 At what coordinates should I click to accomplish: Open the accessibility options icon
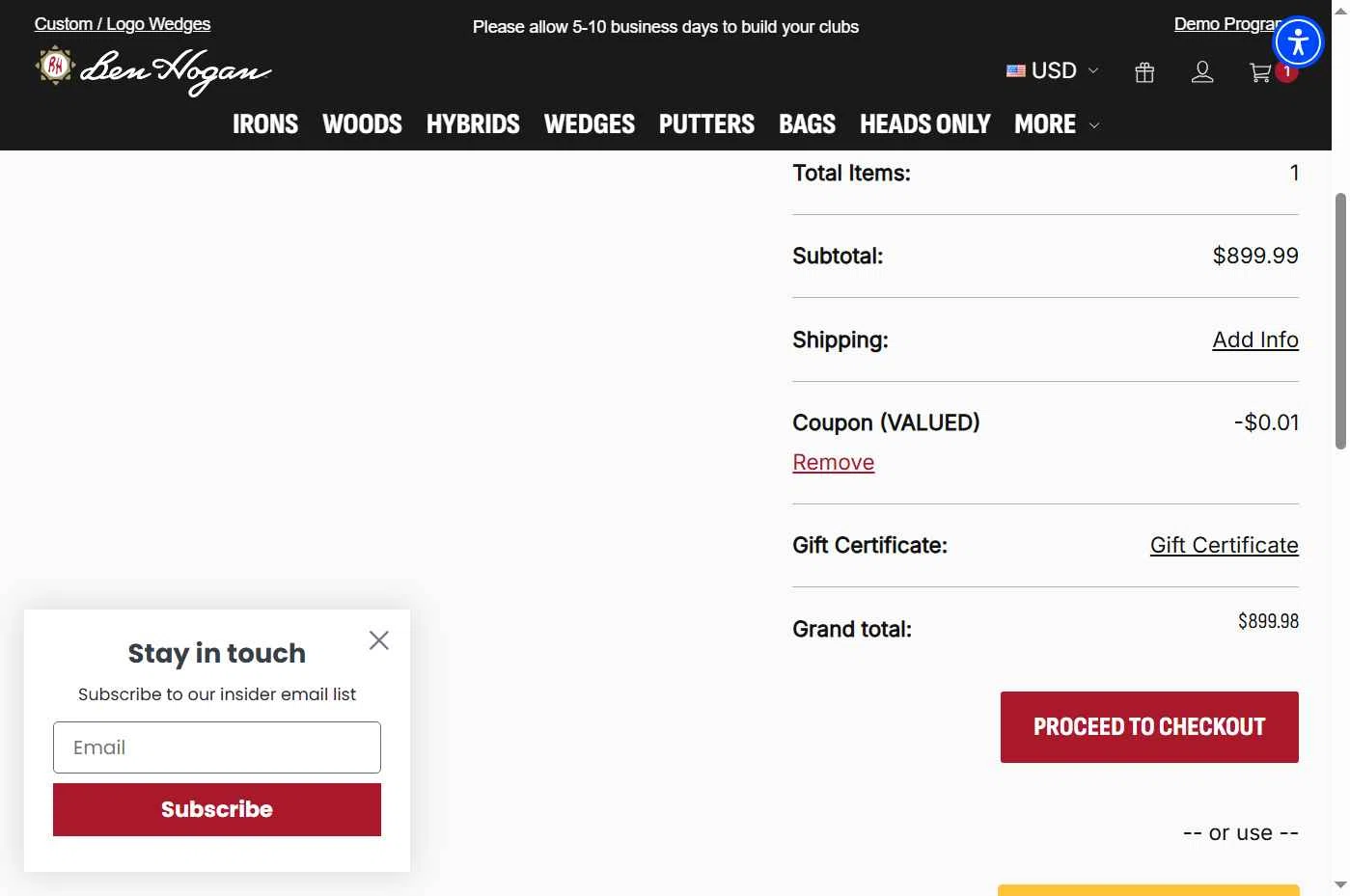(x=1298, y=41)
